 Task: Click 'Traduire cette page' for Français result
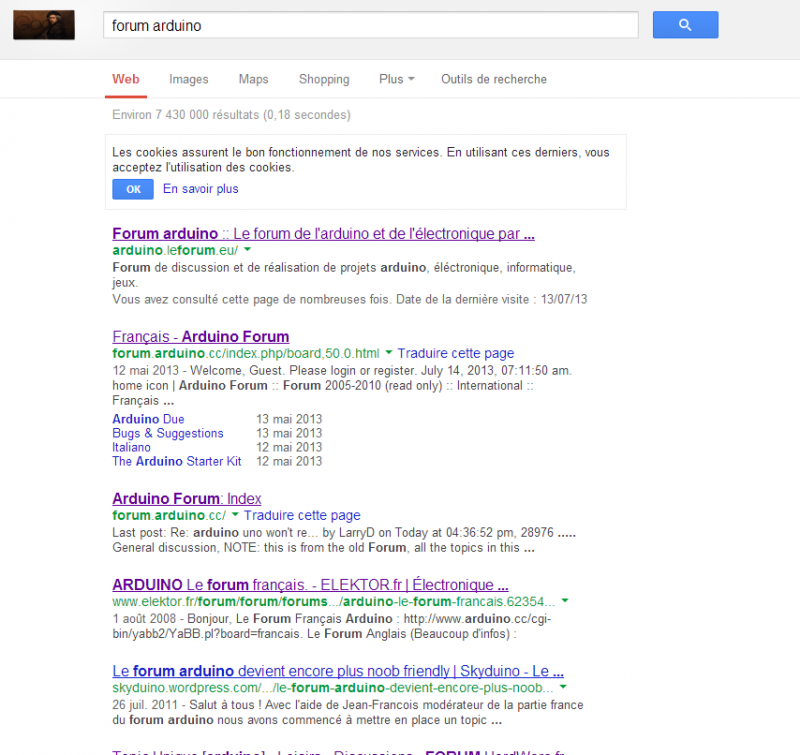coord(456,353)
